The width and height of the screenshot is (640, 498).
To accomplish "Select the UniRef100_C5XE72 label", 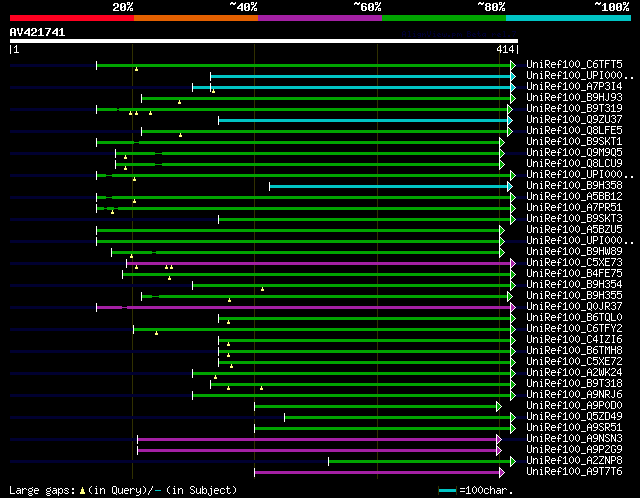I will pyautogui.click(x=574, y=362).
